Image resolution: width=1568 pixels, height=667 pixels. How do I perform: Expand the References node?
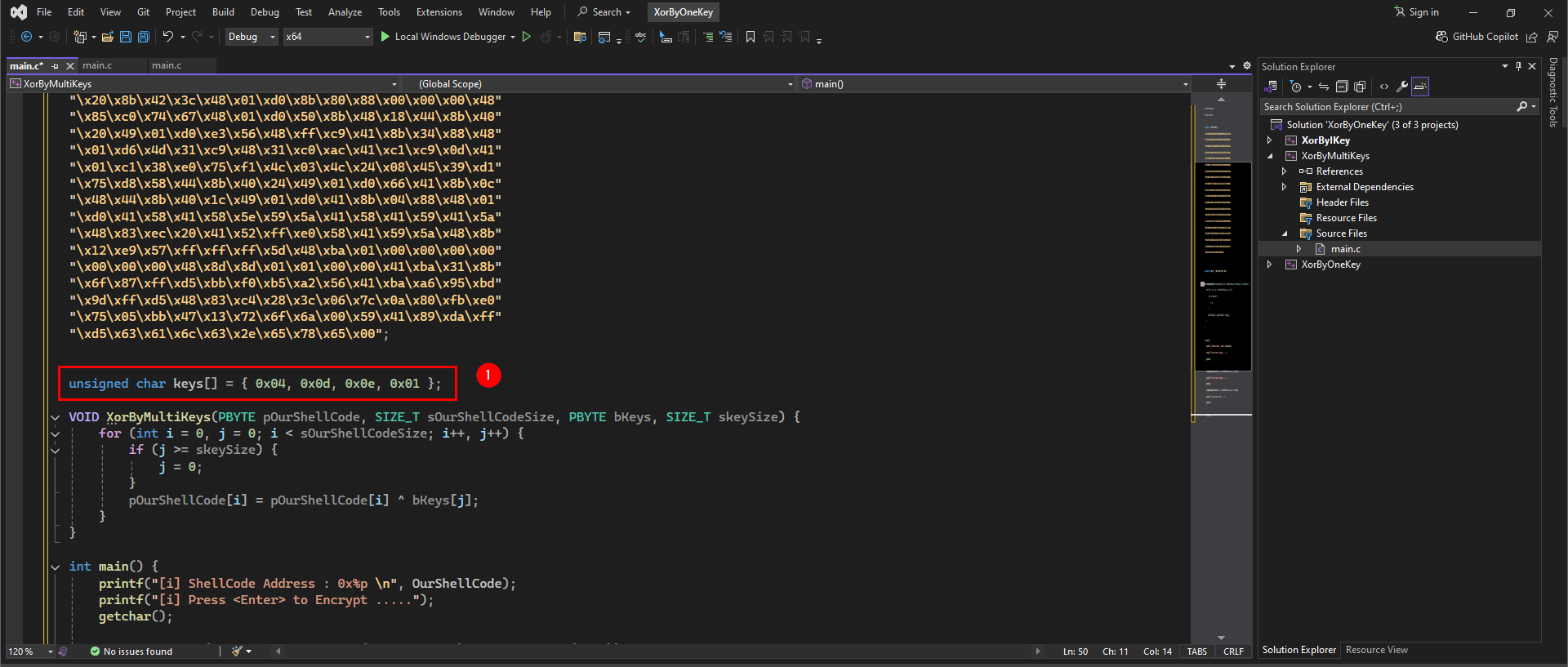pos(1284,171)
